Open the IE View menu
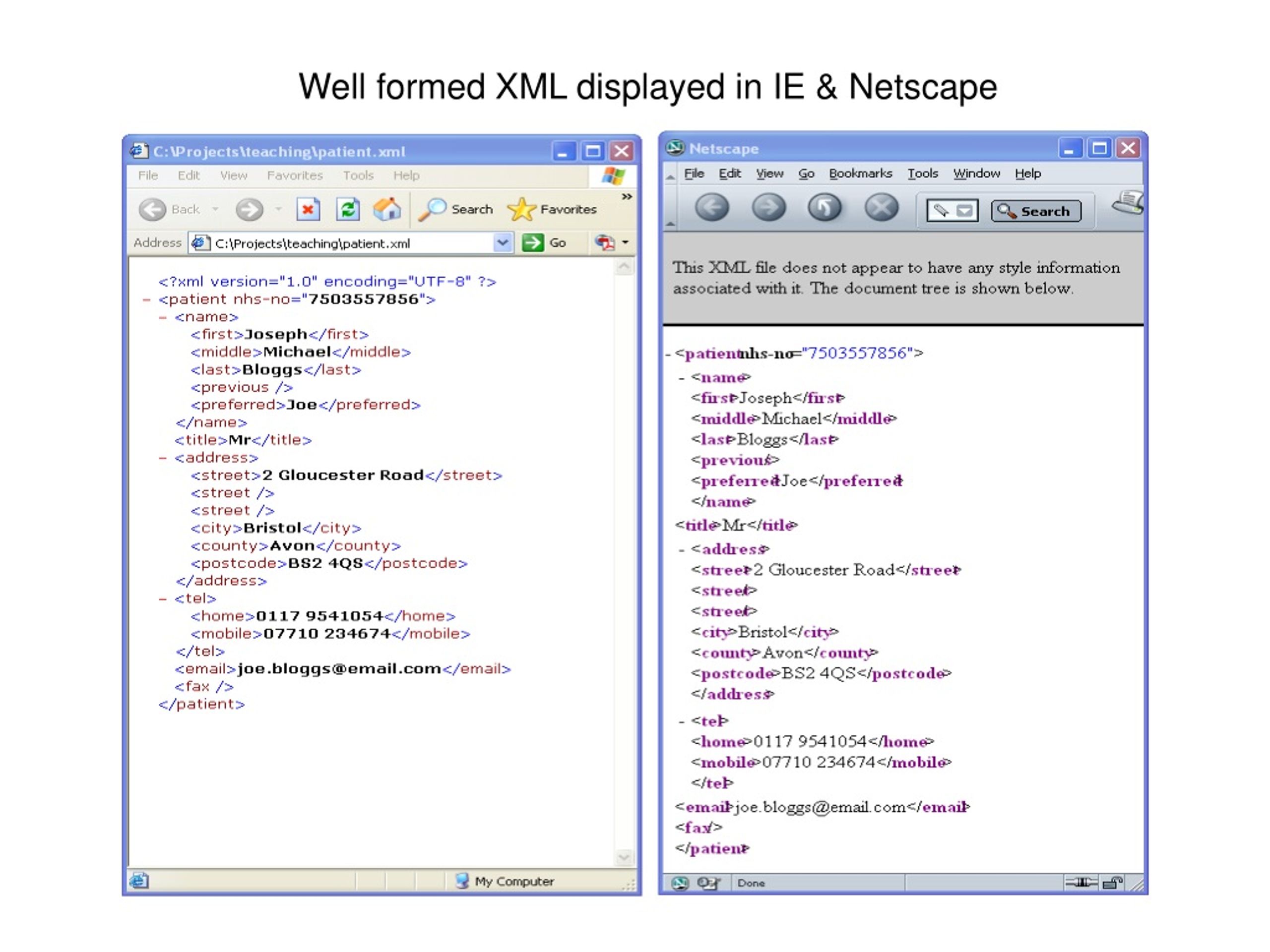Image resolution: width=1270 pixels, height=952 pixels. [234, 176]
